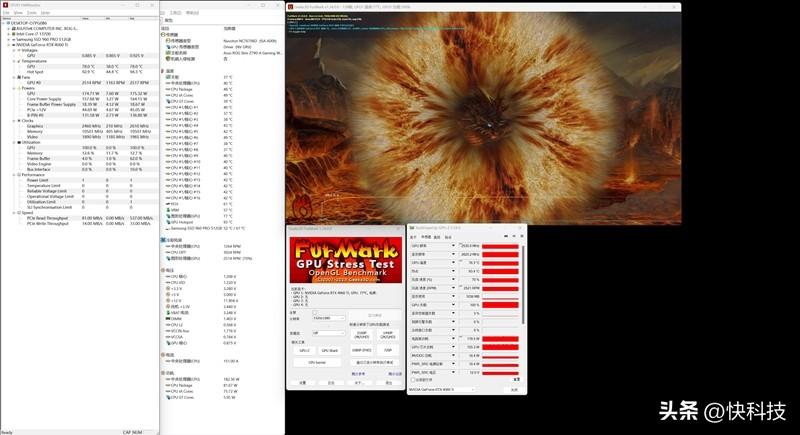This screenshot has width=800, height=435.
Task: Run the 1440P (QHD) preset benchmark
Action: pos(388,335)
